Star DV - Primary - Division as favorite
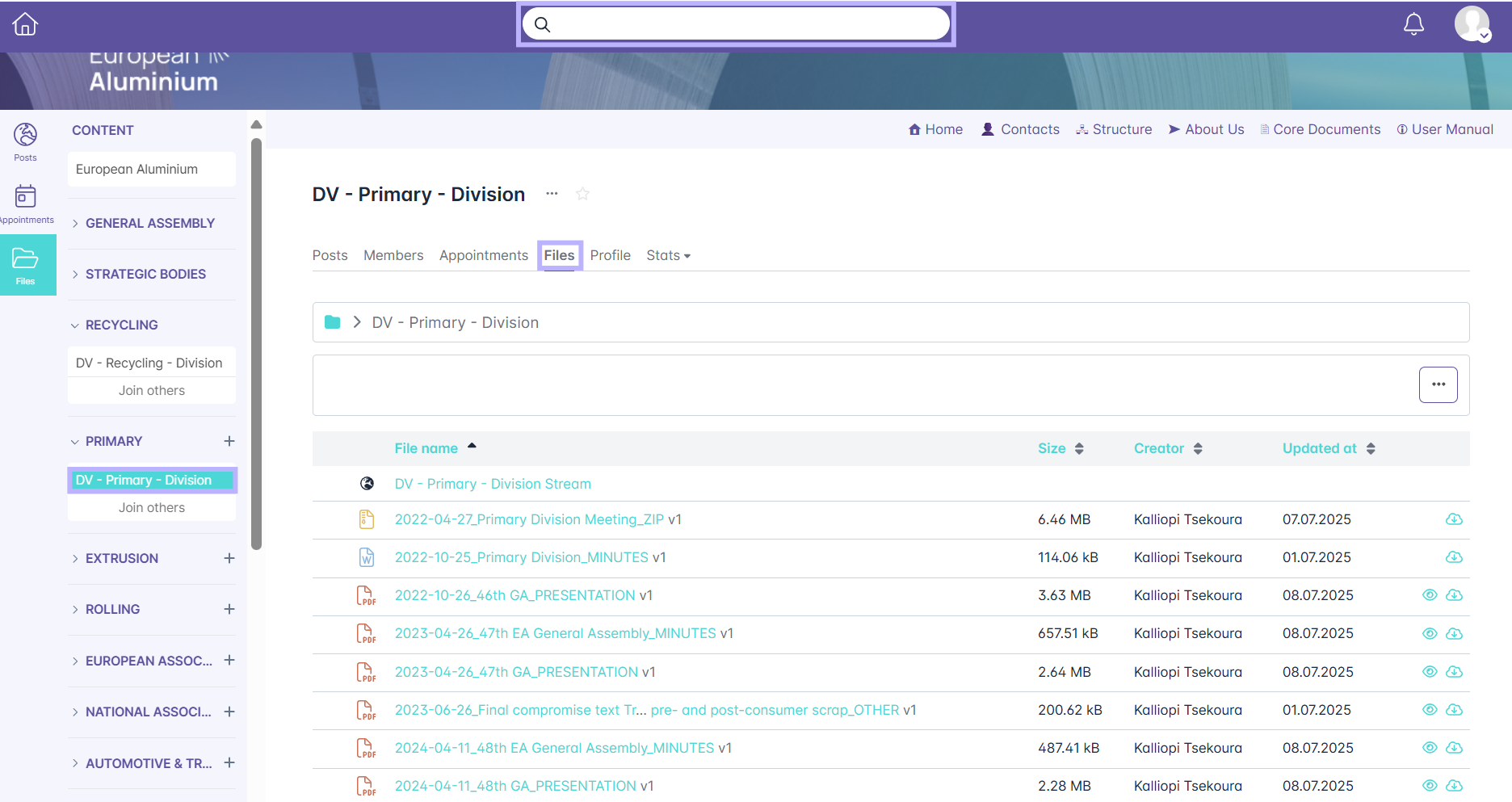This screenshot has width=1512, height=802. (582, 194)
